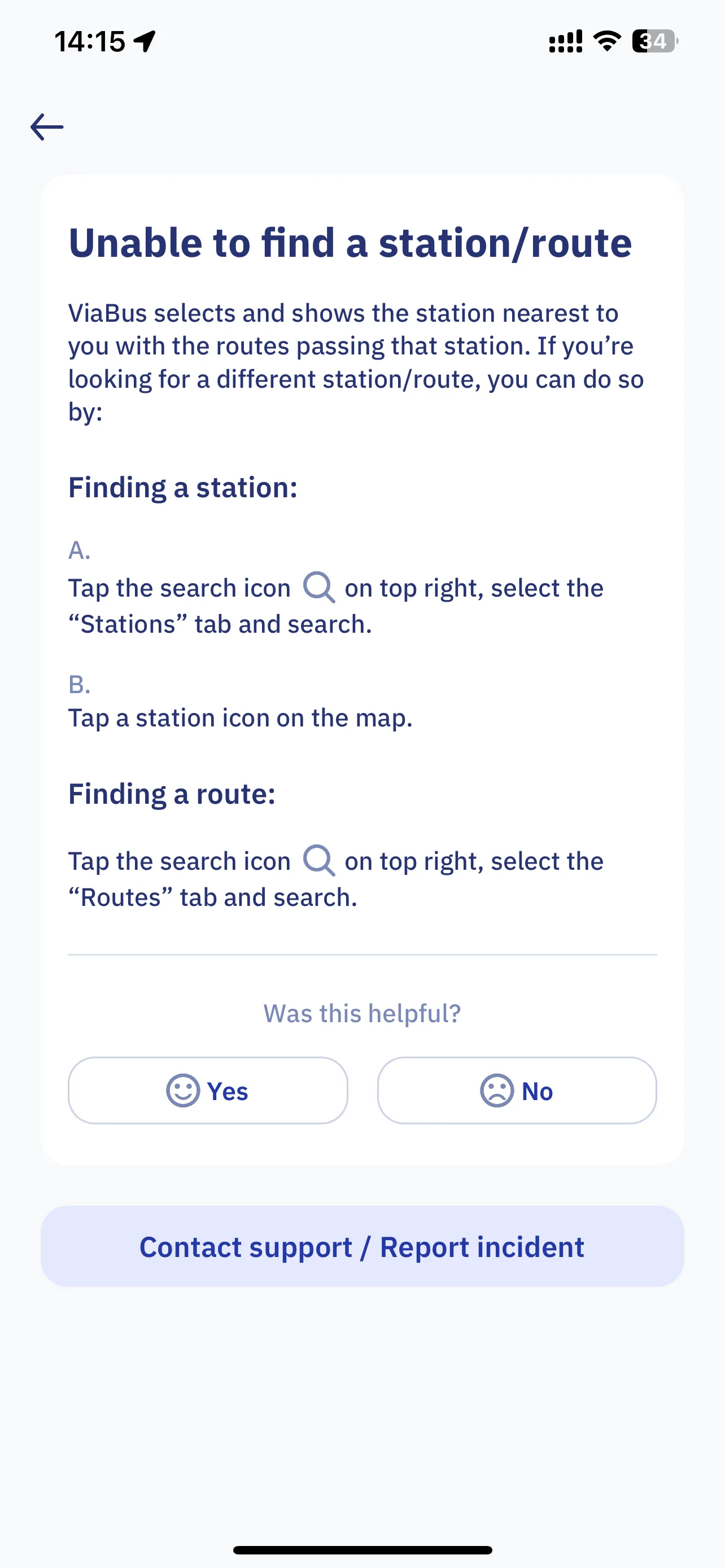Image resolution: width=725 pixels, height=1568 pixels.
Task: Click the search icon in route instructions
Action: pyautogui.click(x=319, y=861)
